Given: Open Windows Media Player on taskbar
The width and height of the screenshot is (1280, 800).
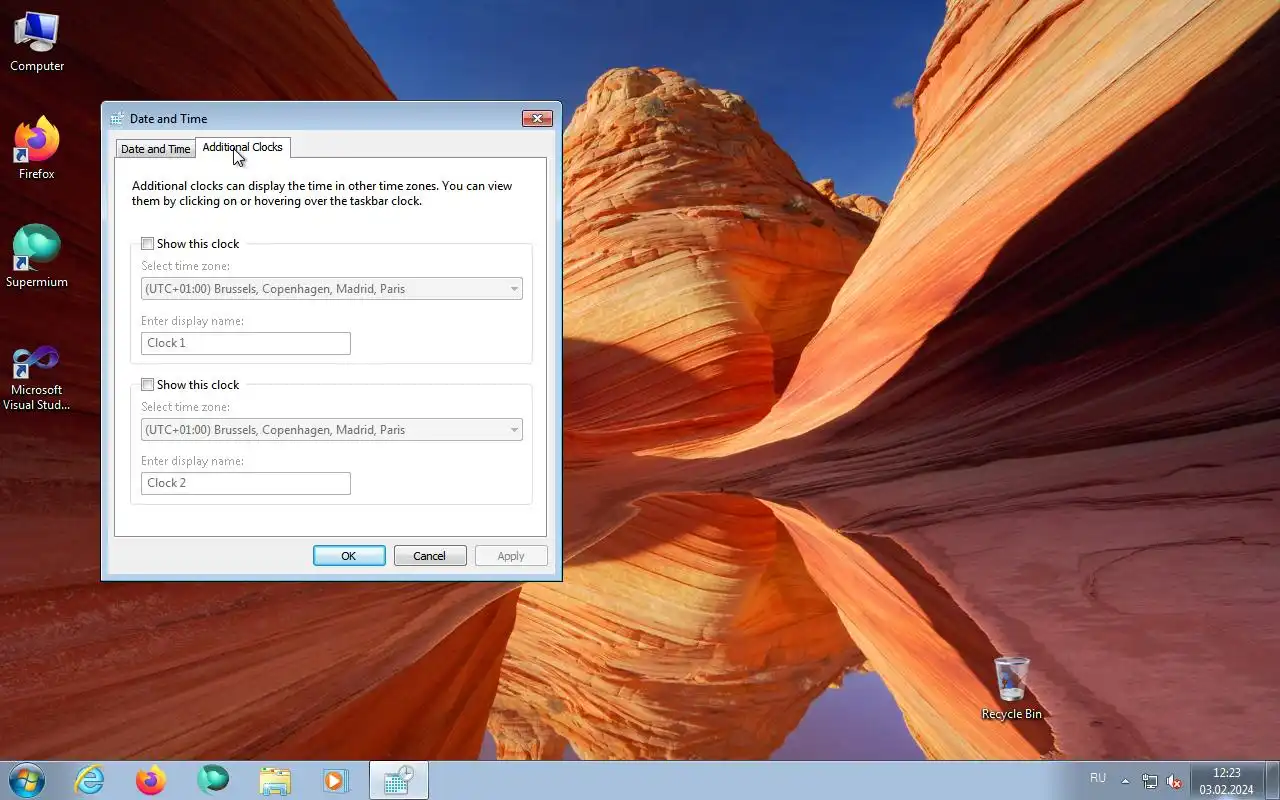Looking at the screenshot, I should pos(335,780).
